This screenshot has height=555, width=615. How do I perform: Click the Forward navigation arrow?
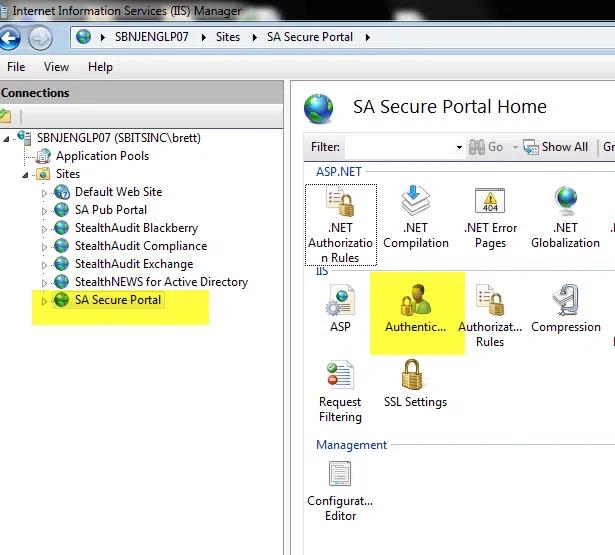pyautogui.click(x=40, y=38)
